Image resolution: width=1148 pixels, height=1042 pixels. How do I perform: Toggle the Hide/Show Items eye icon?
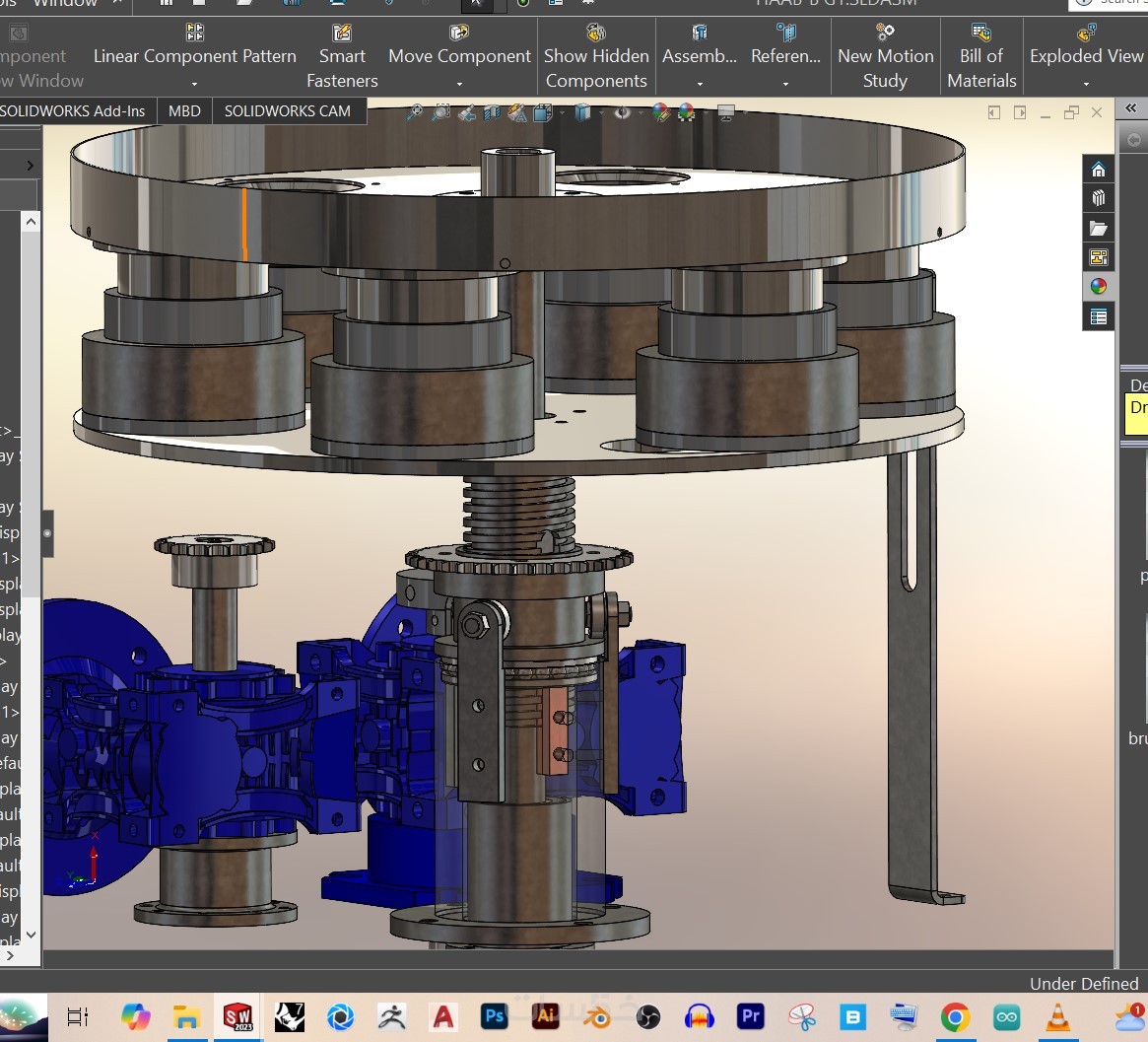pos(623,113)
